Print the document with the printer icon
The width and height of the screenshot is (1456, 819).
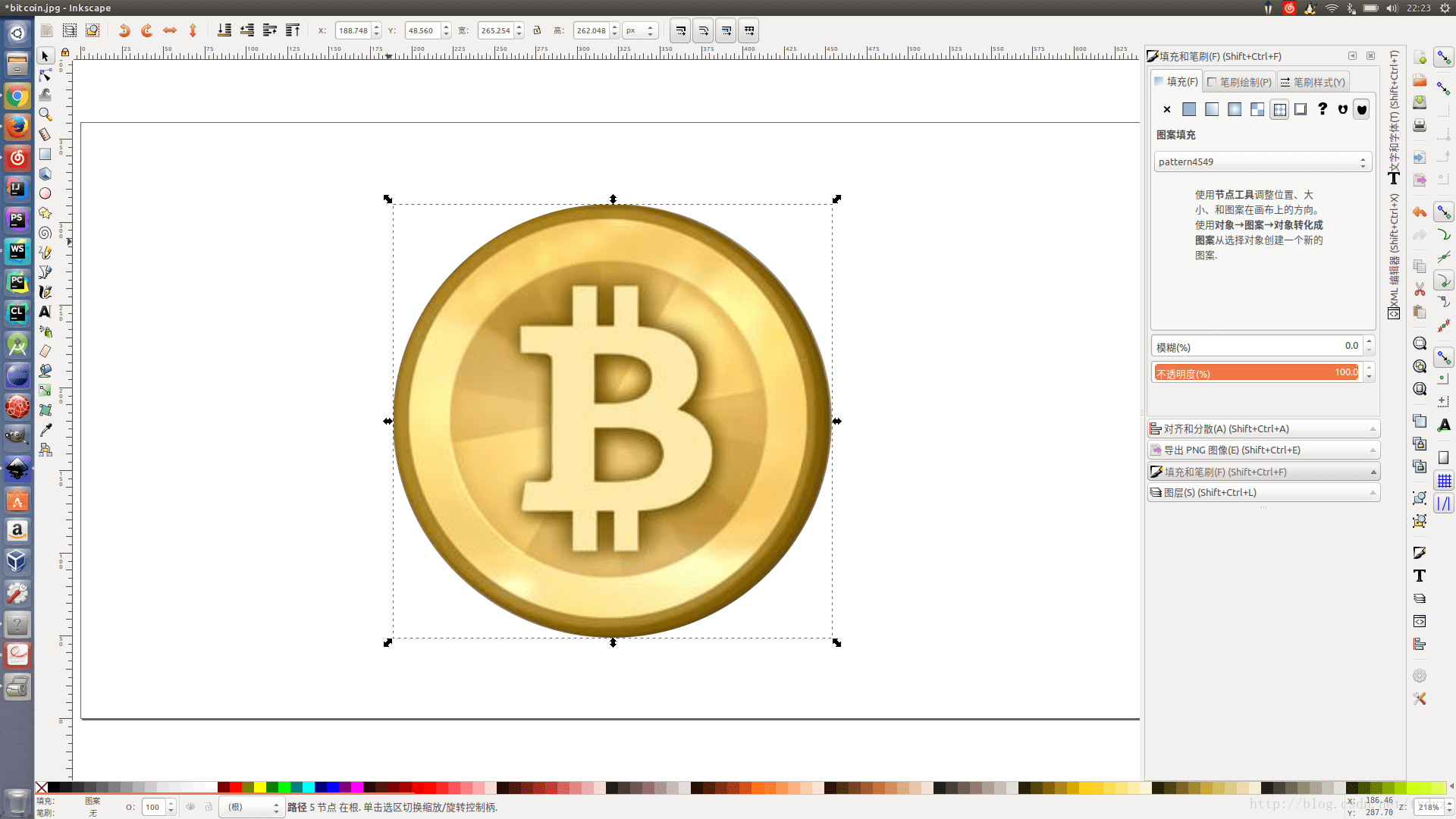[x=1420, y=125]
